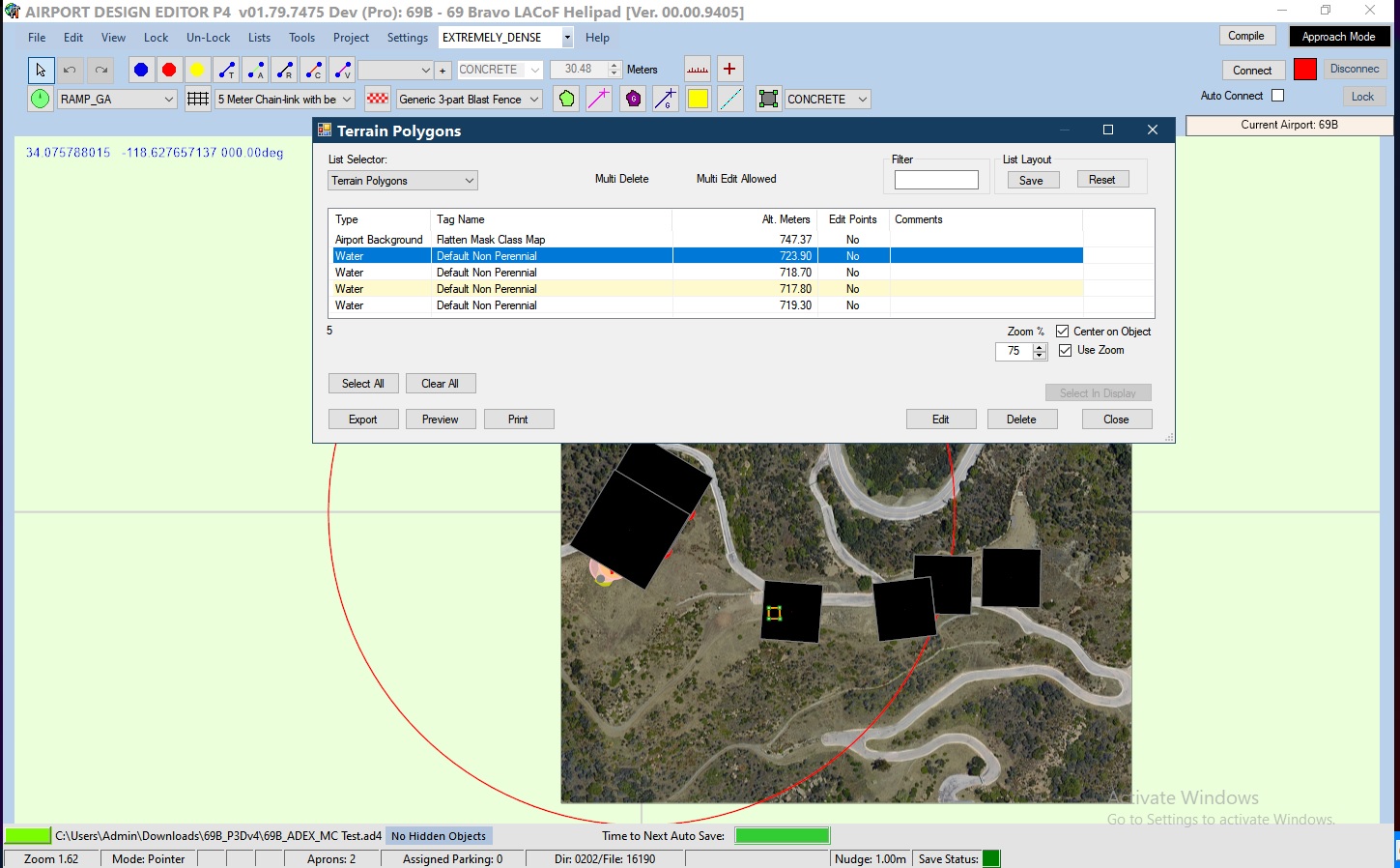Disable the Center on Object checkbox
The height and width of the screenshot is (868, 1400).
point(1062,332)
